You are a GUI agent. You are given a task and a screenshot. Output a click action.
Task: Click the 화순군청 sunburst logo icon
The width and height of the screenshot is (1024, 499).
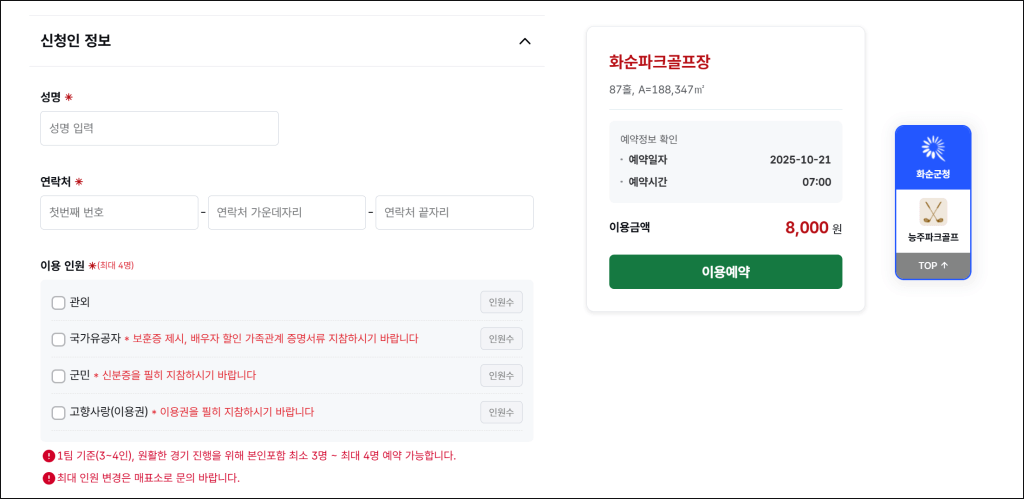932,149
